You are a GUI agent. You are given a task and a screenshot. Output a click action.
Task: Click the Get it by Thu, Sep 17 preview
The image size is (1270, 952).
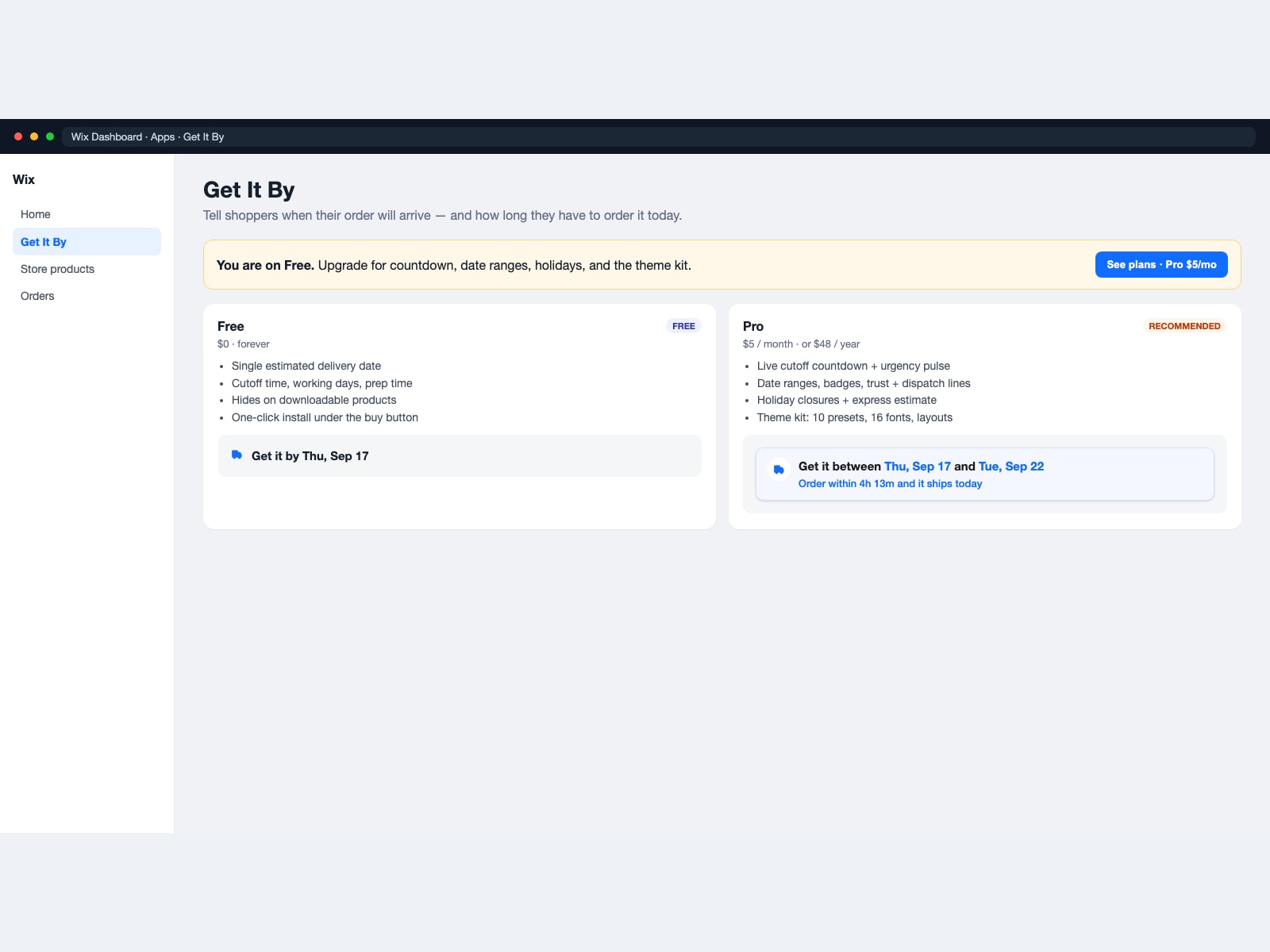tap(460, 455)
